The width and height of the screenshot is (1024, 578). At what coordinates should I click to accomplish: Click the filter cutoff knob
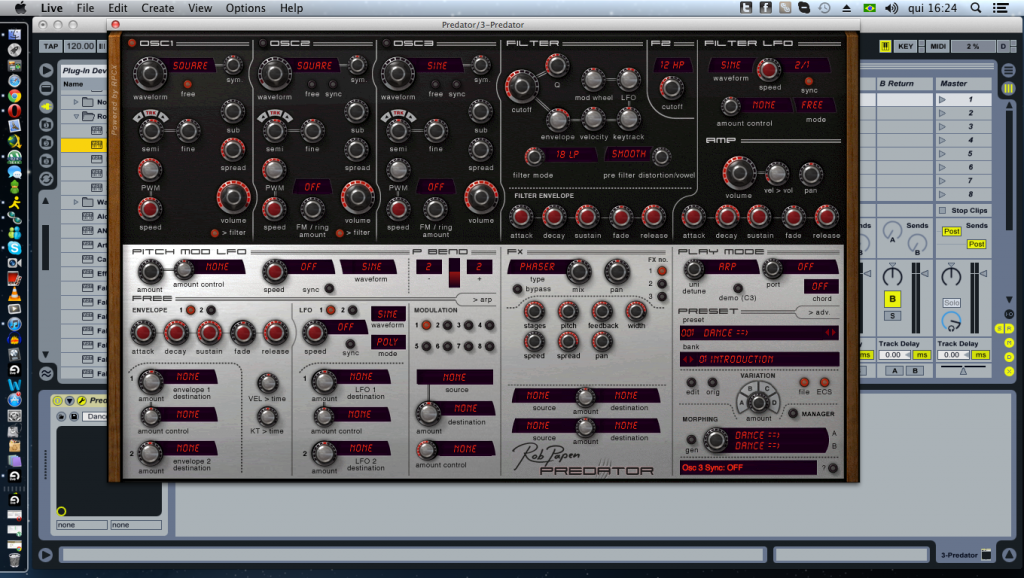click(x=521, y=86)
